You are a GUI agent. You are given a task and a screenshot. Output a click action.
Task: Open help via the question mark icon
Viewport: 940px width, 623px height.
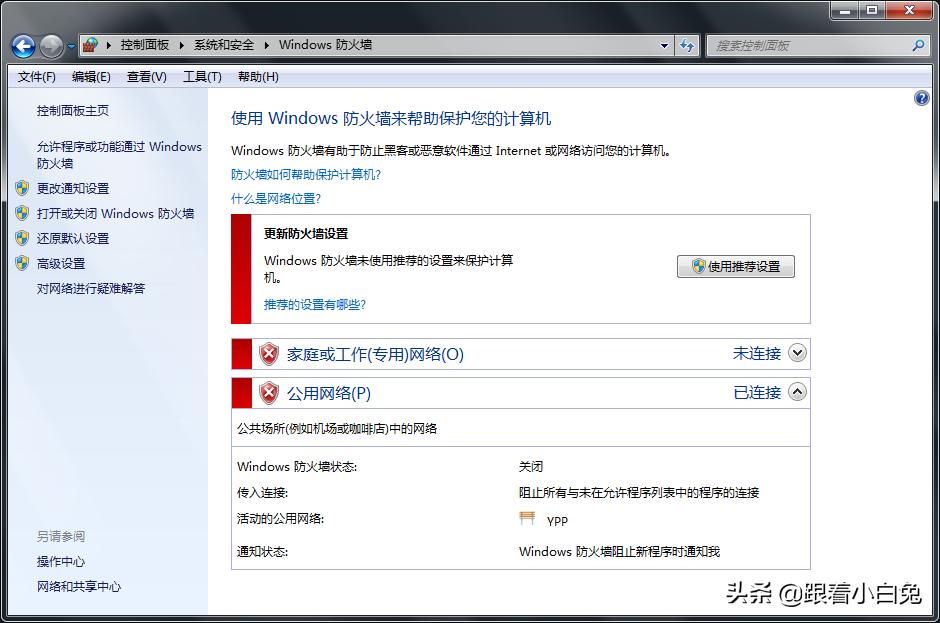[921, 97]
